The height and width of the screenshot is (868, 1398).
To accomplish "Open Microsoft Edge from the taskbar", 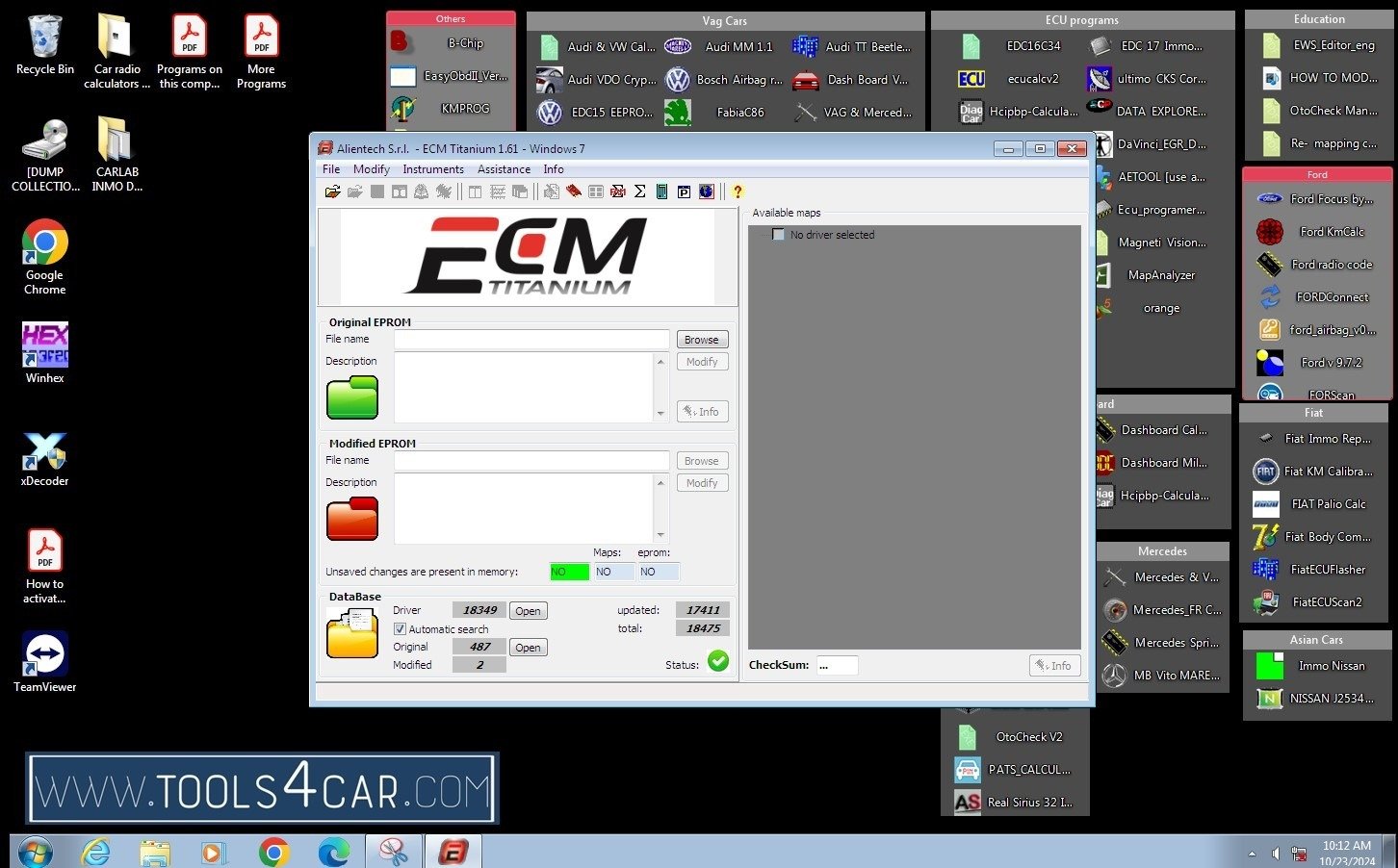I will point(333,852).
